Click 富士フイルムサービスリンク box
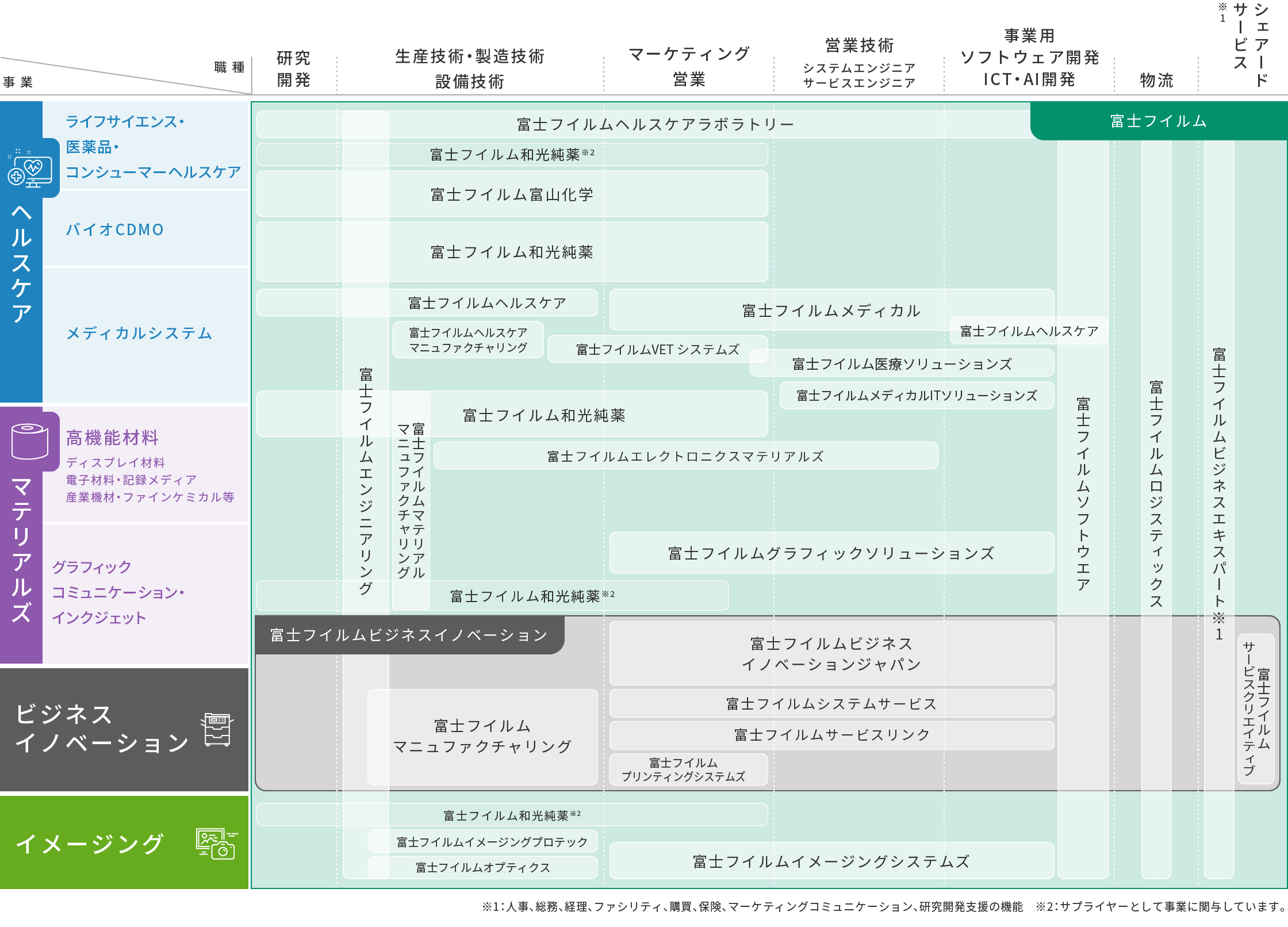1288x927 pixels. [831, 735]
